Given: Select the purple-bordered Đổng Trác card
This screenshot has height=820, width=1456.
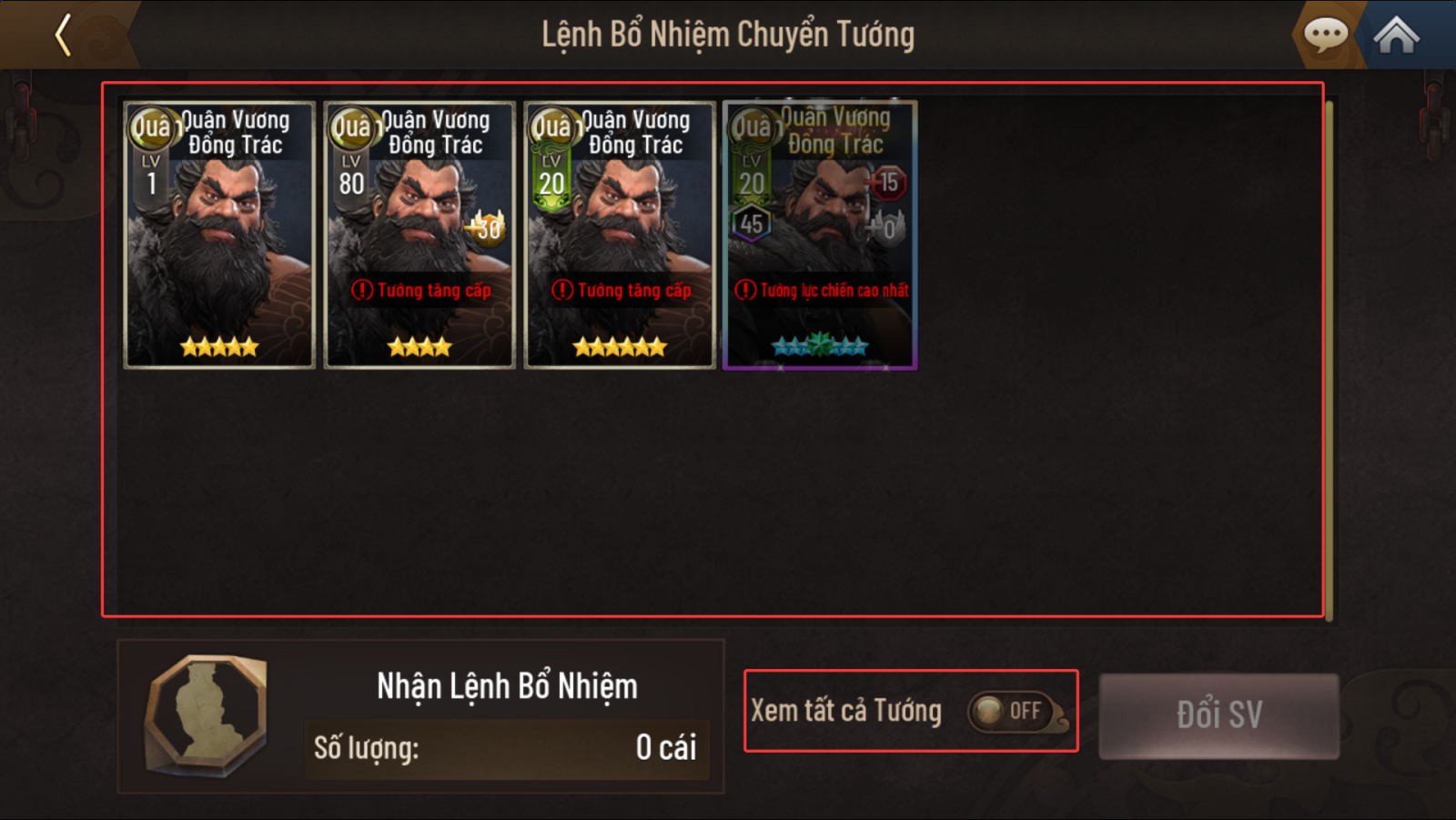Looking at the screenshot, I should pyautogui.click(x=820, y=235).
